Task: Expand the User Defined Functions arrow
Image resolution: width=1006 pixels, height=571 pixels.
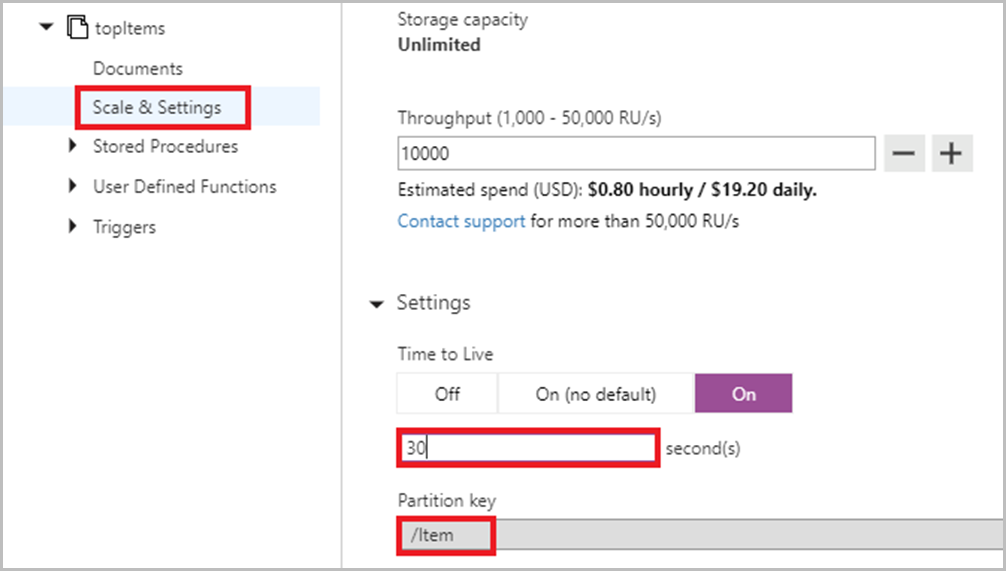Action: (x=73, y=186)
